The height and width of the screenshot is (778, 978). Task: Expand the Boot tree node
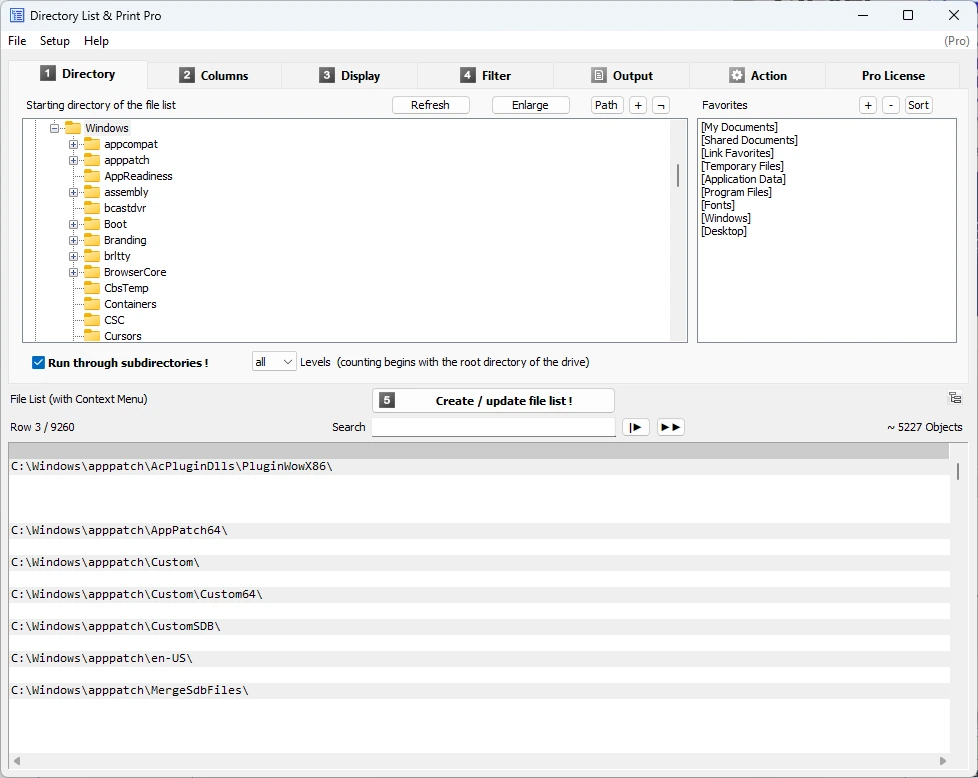(73, 224)
